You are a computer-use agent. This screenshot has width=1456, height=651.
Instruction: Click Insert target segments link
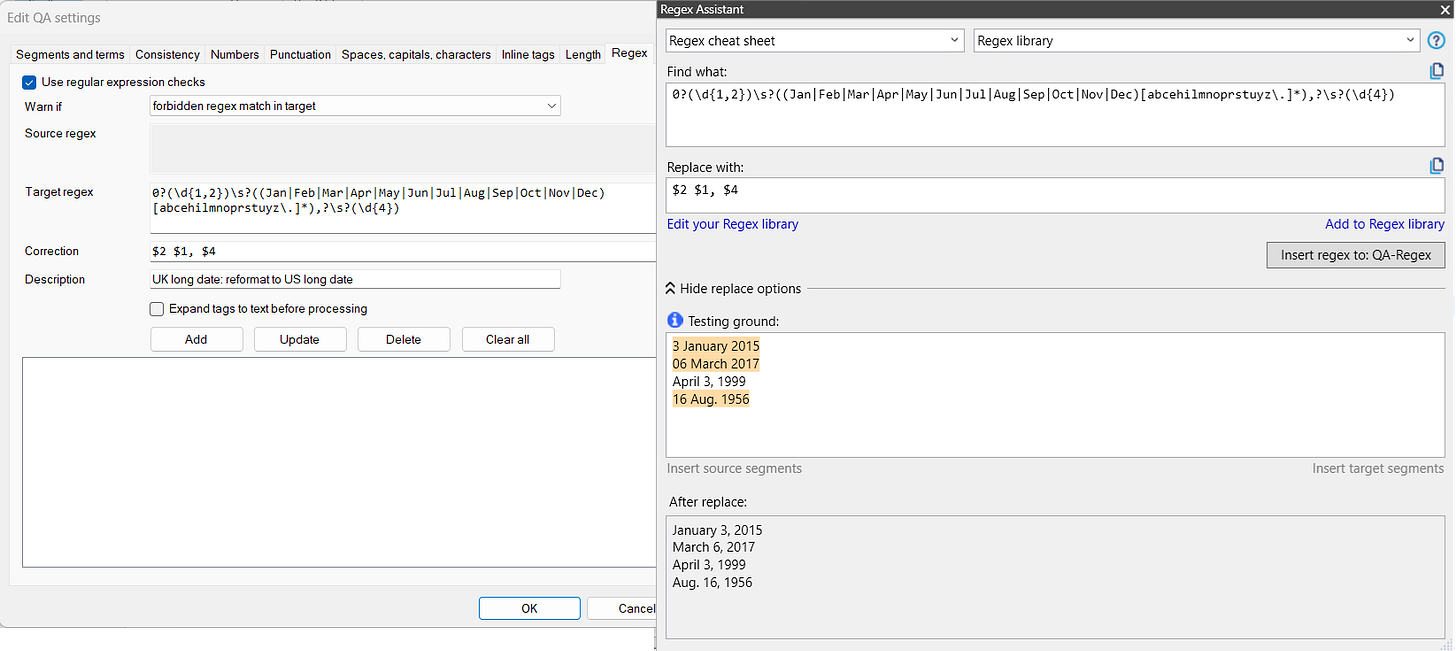point(1378,468)
